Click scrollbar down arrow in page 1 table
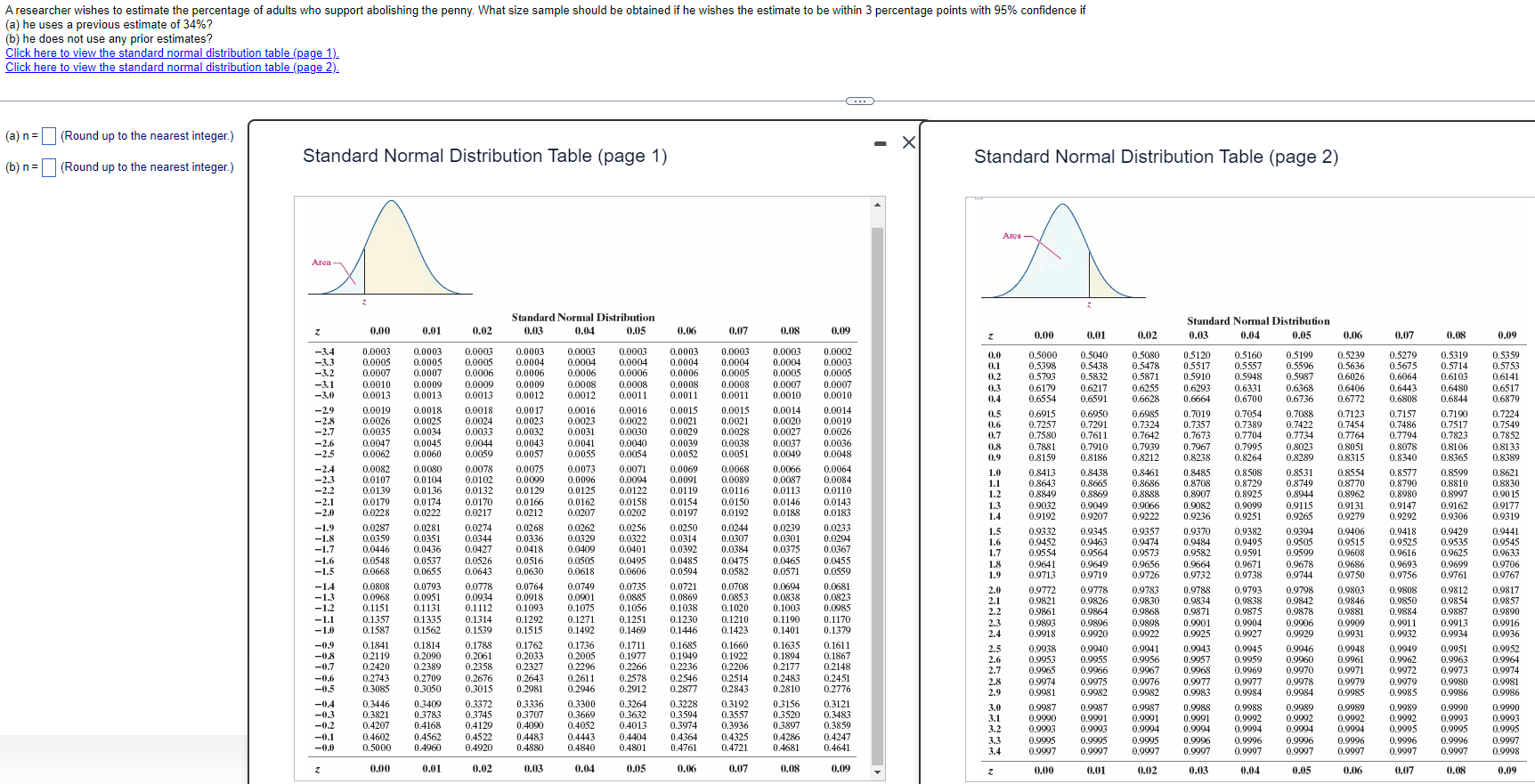The height and width of the screenshot is (784, 1535). tap(878, 772)
